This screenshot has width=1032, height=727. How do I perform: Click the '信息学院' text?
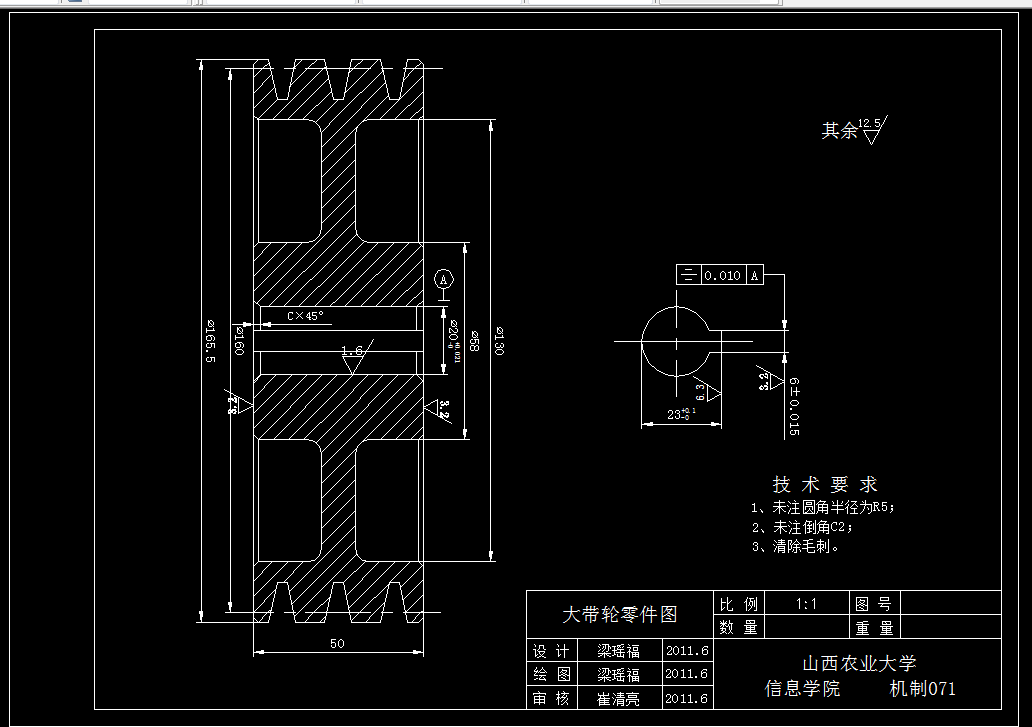[802, 688]
